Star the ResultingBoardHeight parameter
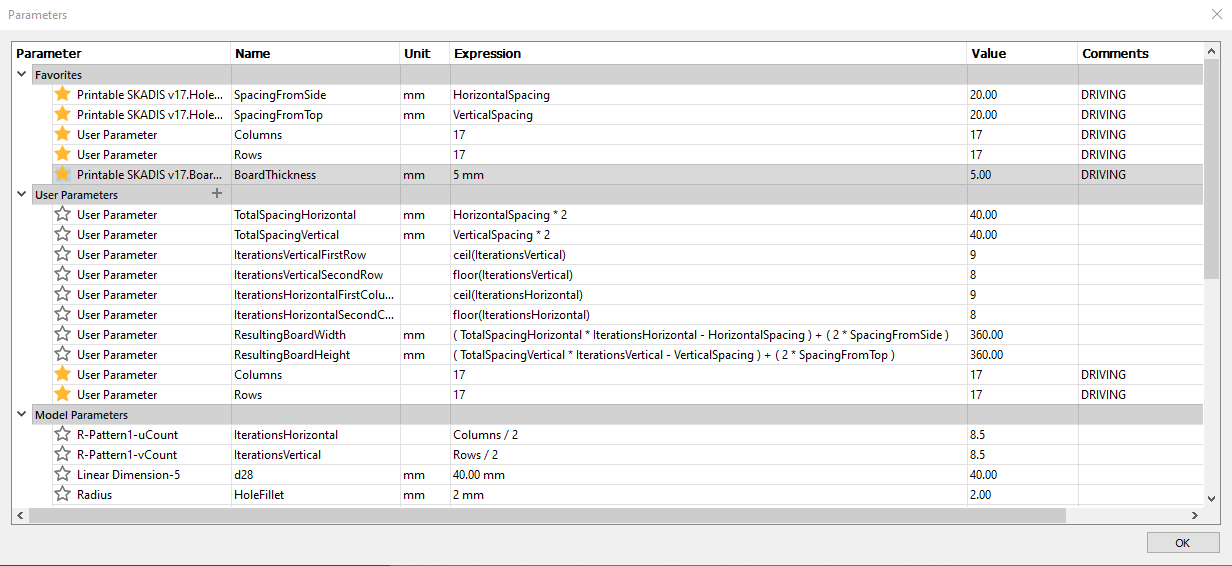 click(x=62, y=354)
